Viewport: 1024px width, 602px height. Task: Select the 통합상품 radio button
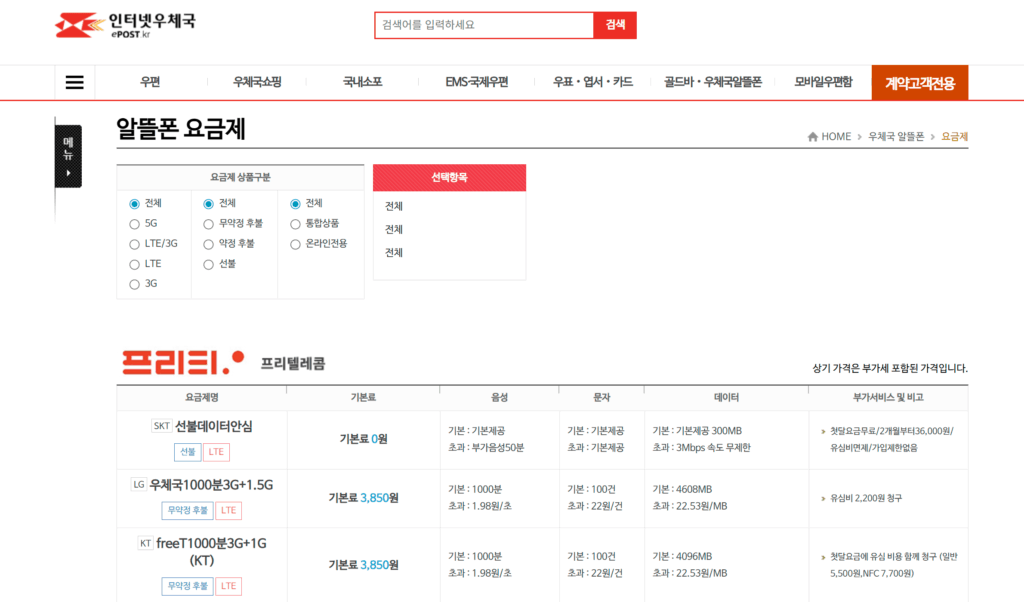click(x=295, y=224)
